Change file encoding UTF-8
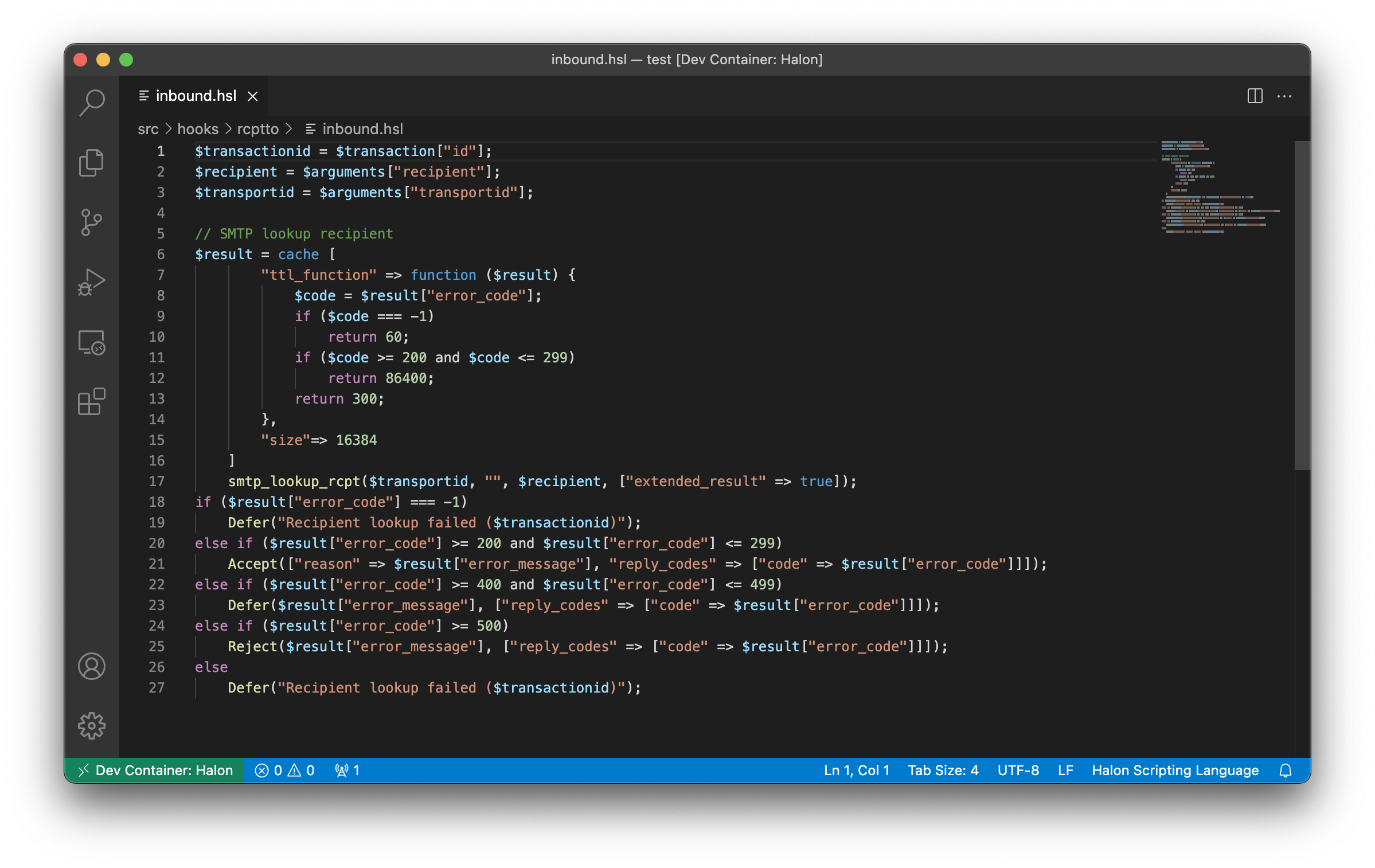This screenshot has width=1375, height=868. tap(1018, 771)
